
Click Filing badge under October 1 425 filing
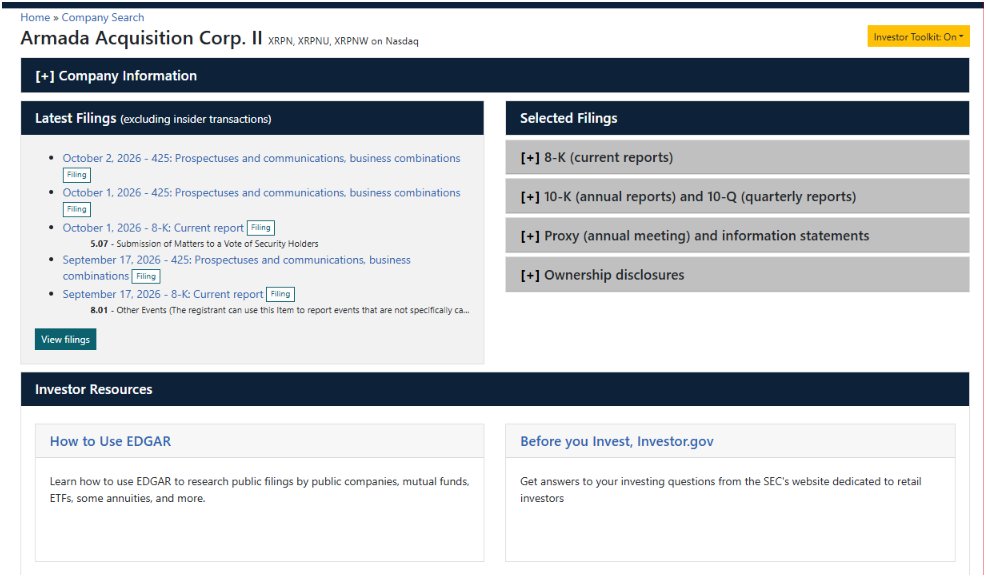(x=77, y=209)
